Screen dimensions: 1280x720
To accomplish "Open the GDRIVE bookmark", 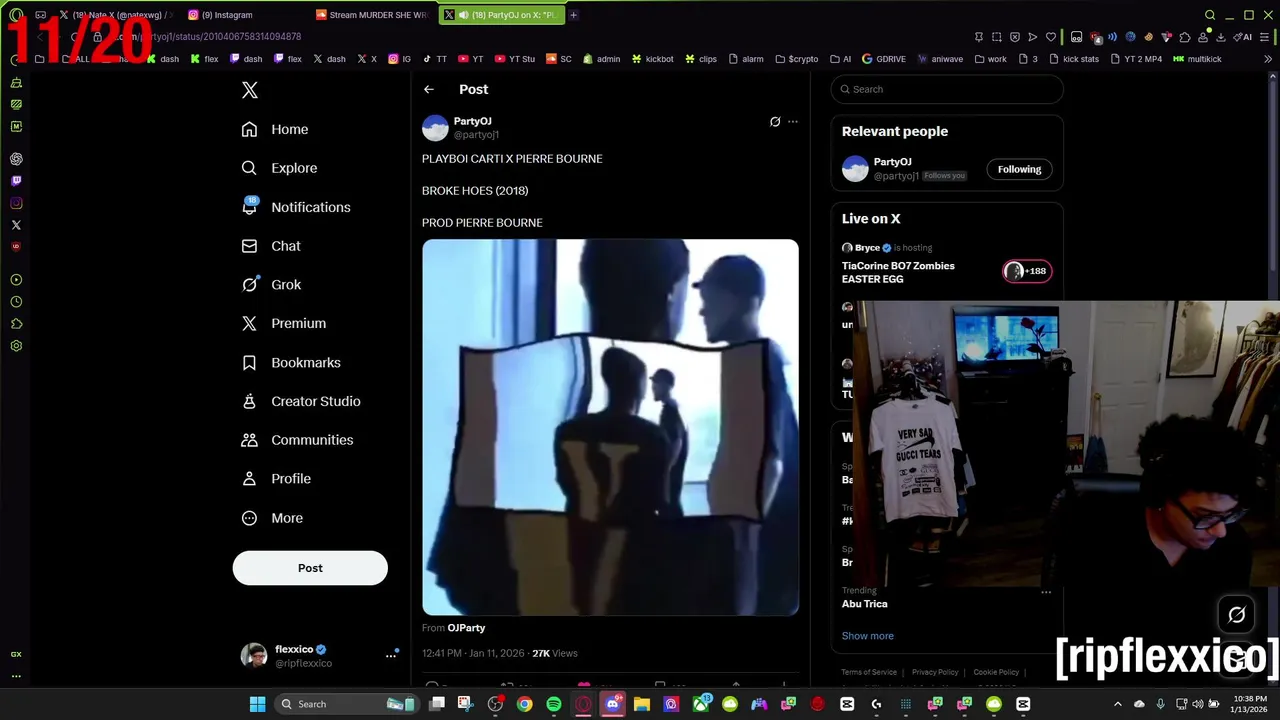I will [884, 59].
